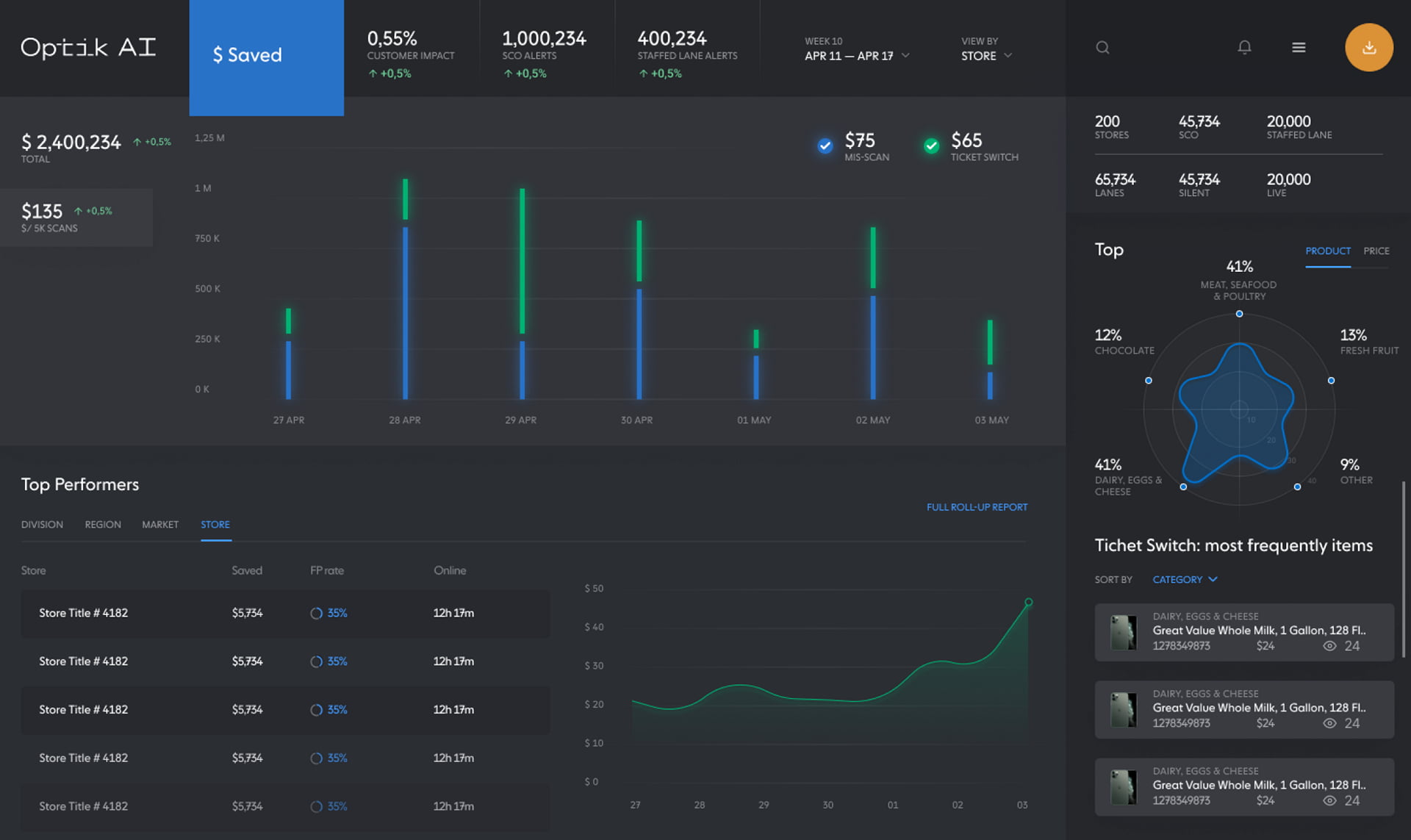Open the FULL ROLL-UP REPORT link
The width and height of the screenshot is (1411, 840).
[977, 507]
